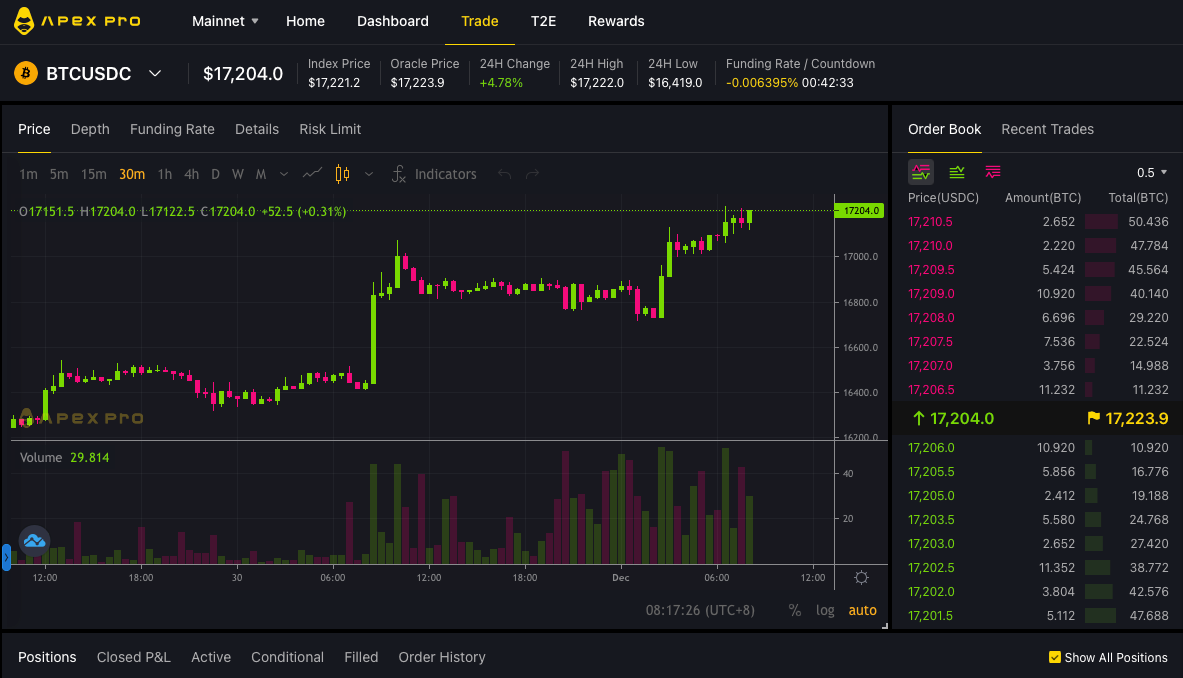The height and width of the screenshot is (678, 1183).
Task: Switch to the Price chart tab
Action: (x=34, y=129)
